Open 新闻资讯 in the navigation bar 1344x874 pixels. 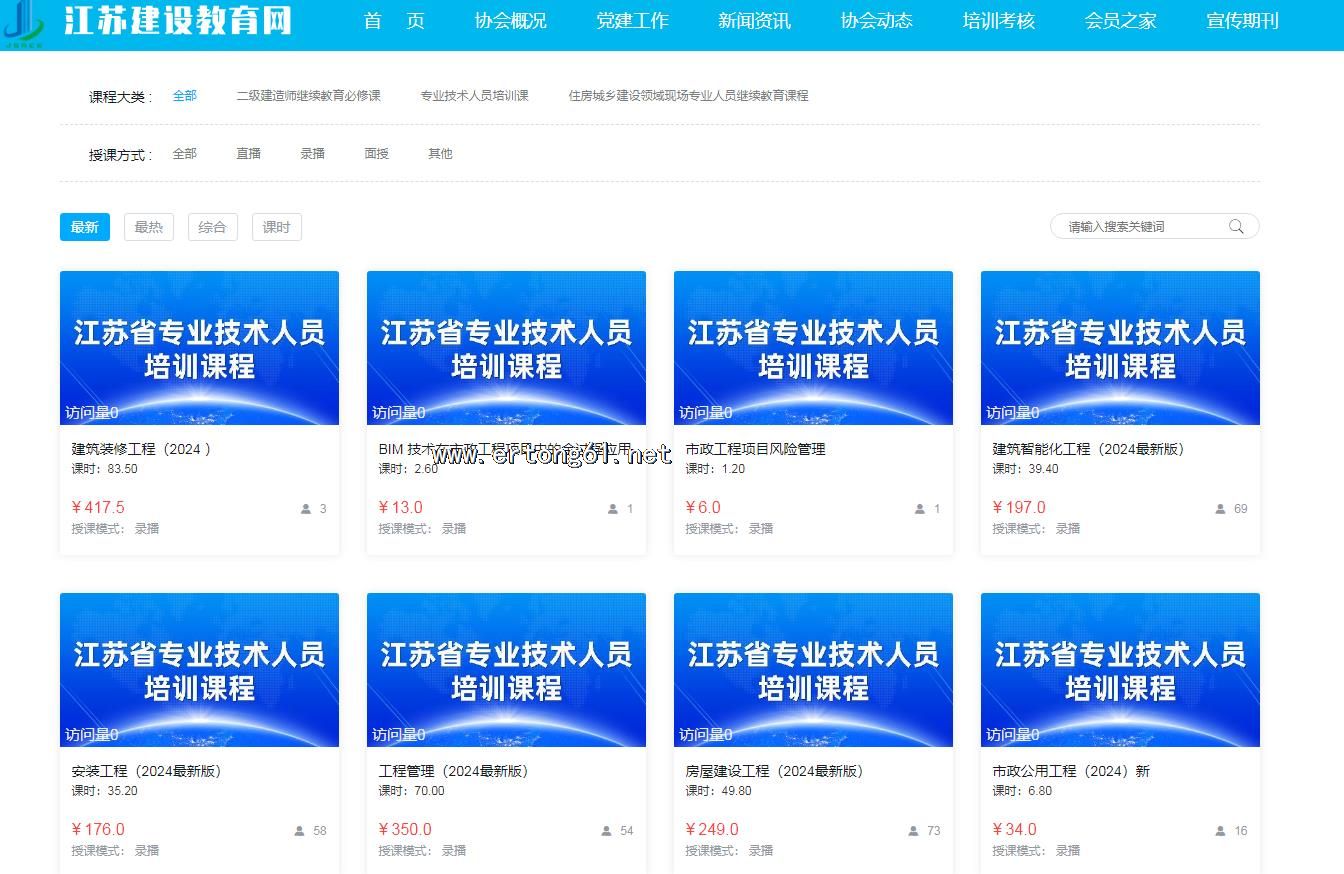[x=754, y=21]
